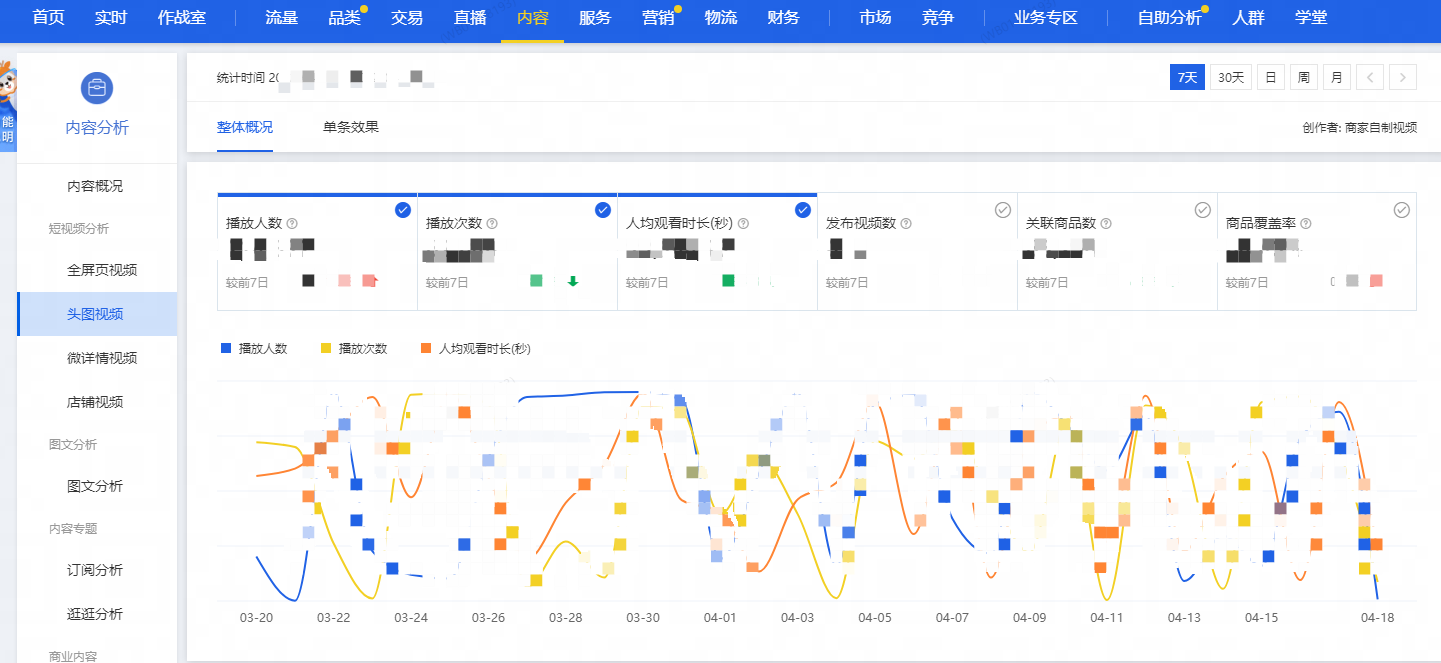1441x663 pixels.
Task: Switch to the 整体概况 tab
Action: [x=245, y=127]
